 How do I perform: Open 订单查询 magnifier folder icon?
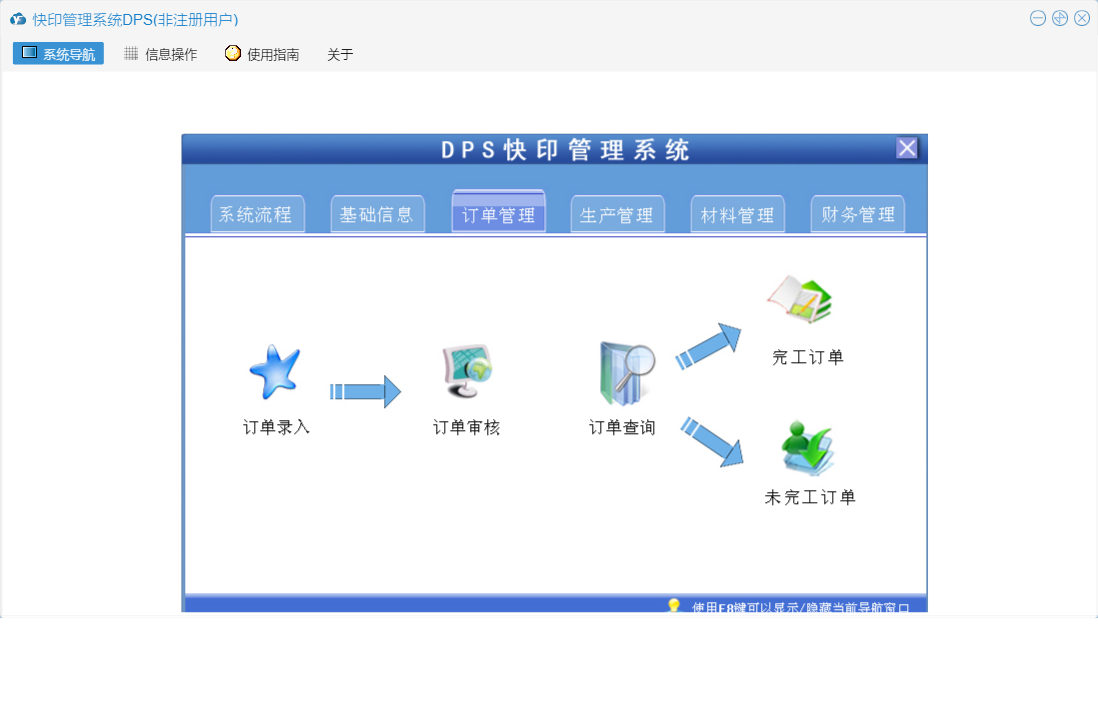point(627,373)
